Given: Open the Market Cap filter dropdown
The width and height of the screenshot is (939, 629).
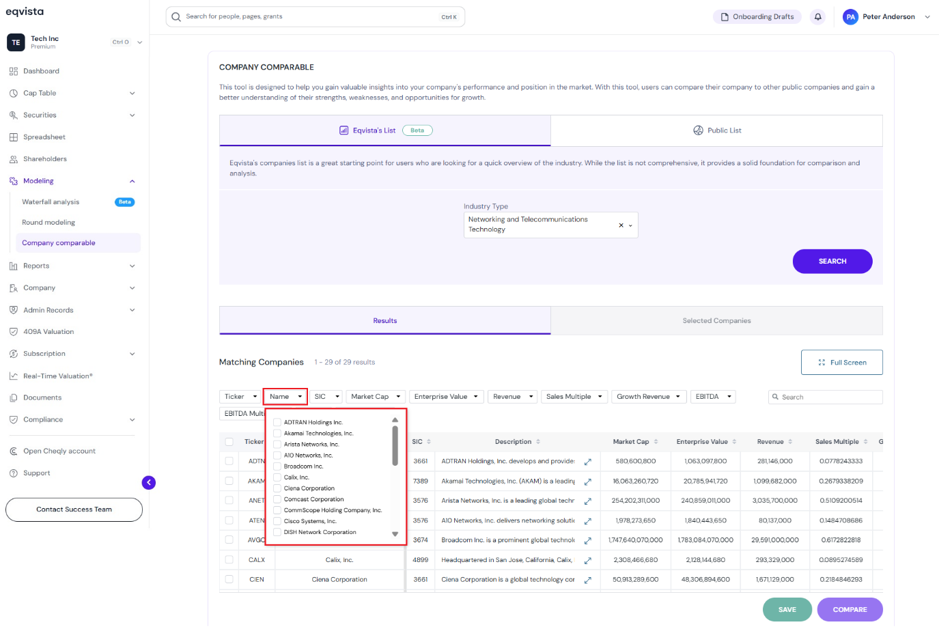Looking at the screenshot, I should coord(375,397).
